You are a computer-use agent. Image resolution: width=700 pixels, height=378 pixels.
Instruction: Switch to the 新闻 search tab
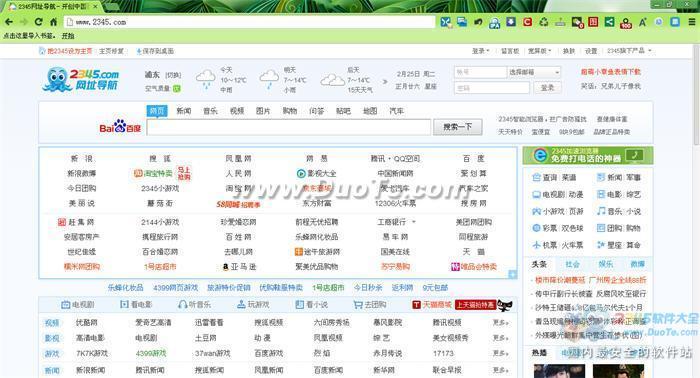[x=183, y=111]
